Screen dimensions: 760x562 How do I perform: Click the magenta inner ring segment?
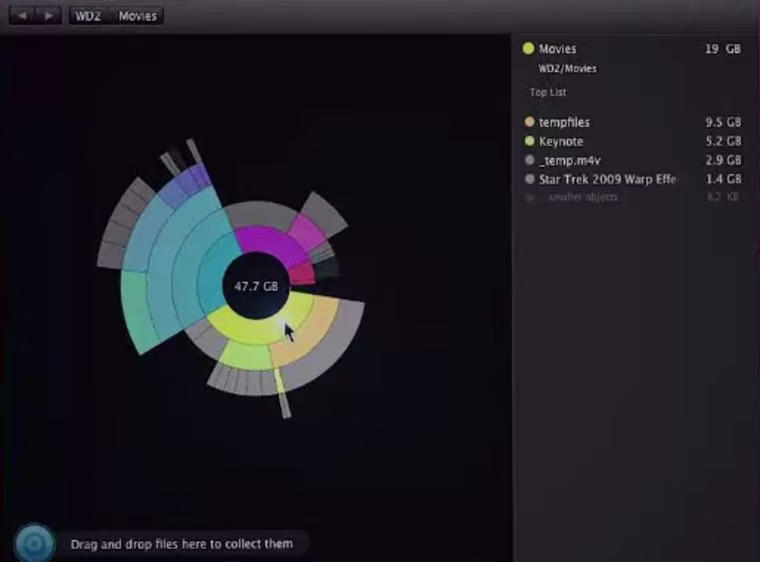click(x=271, y=242)
